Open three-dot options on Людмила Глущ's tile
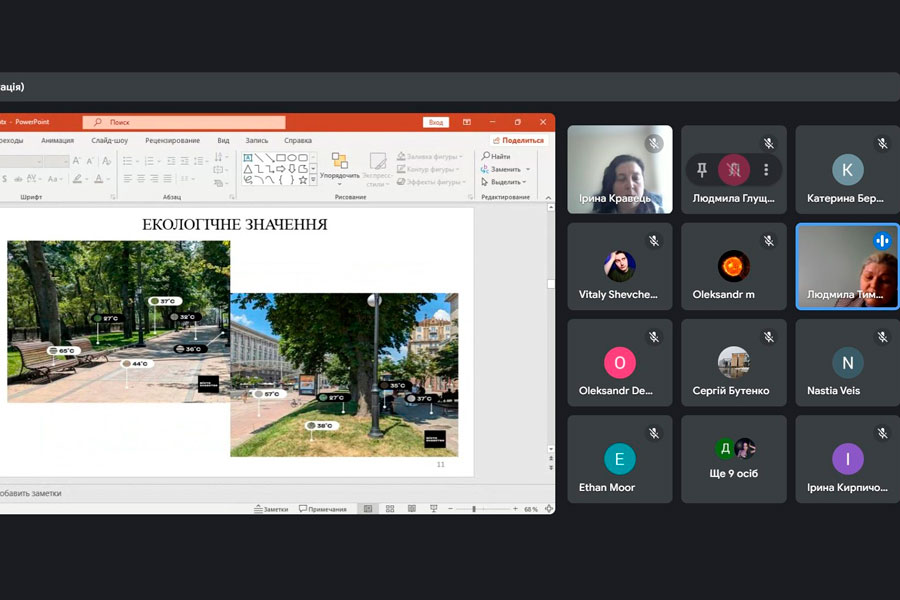The image size is (900, 600). tap(766, 169)
